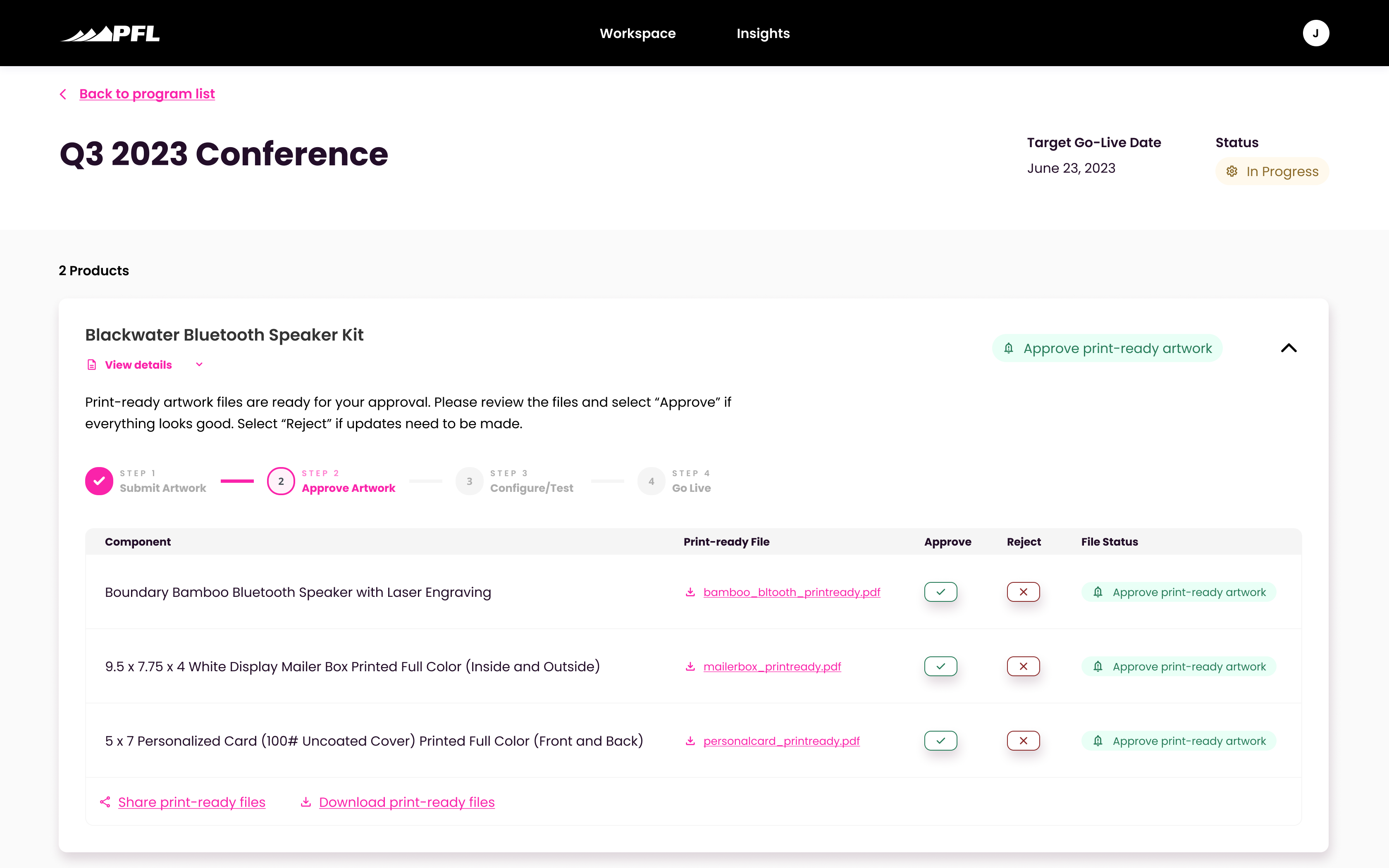This screenshot has height=868, width=1389.
Task: Click the PFL logo
Action: tap(110, 33)
